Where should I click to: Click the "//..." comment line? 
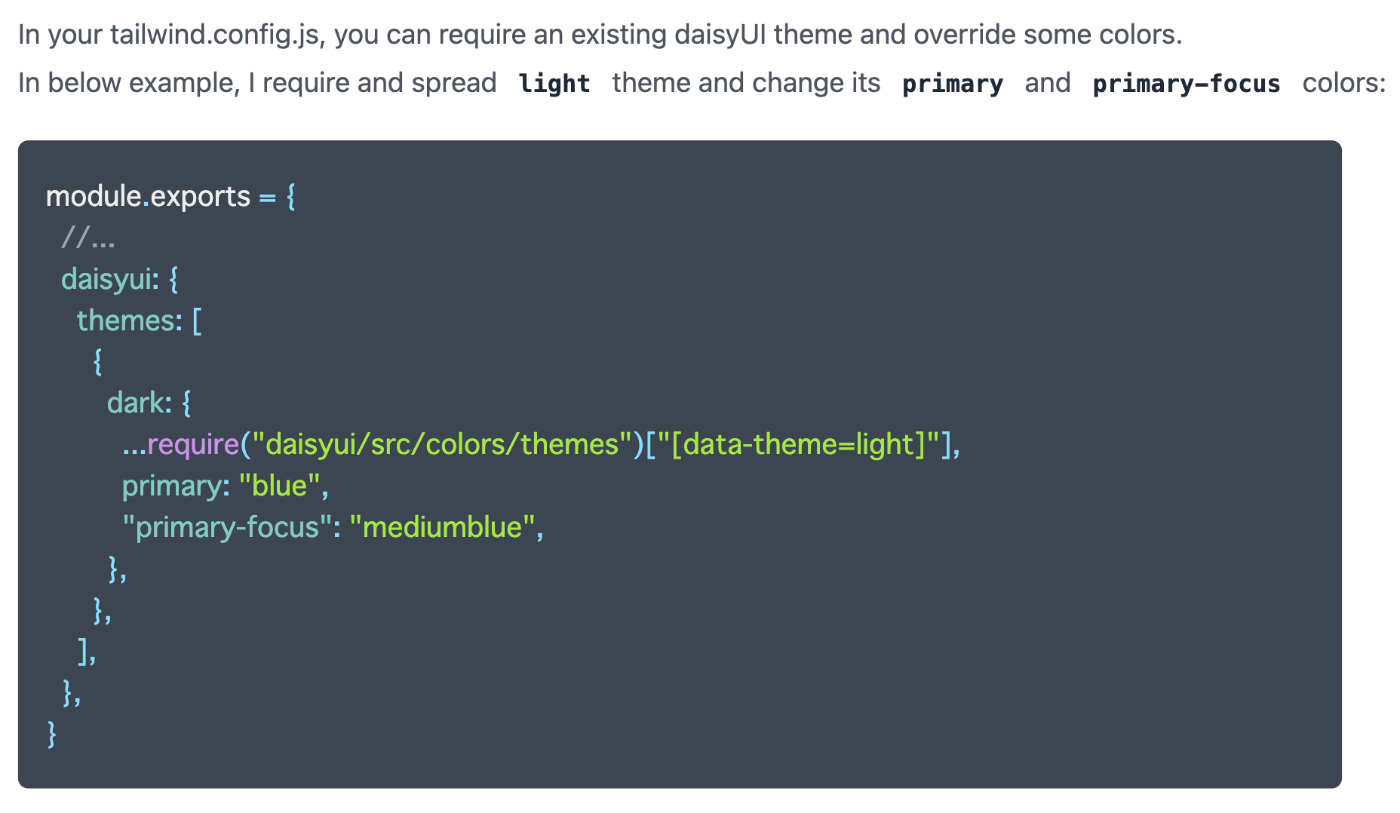[x=87, y=237]
